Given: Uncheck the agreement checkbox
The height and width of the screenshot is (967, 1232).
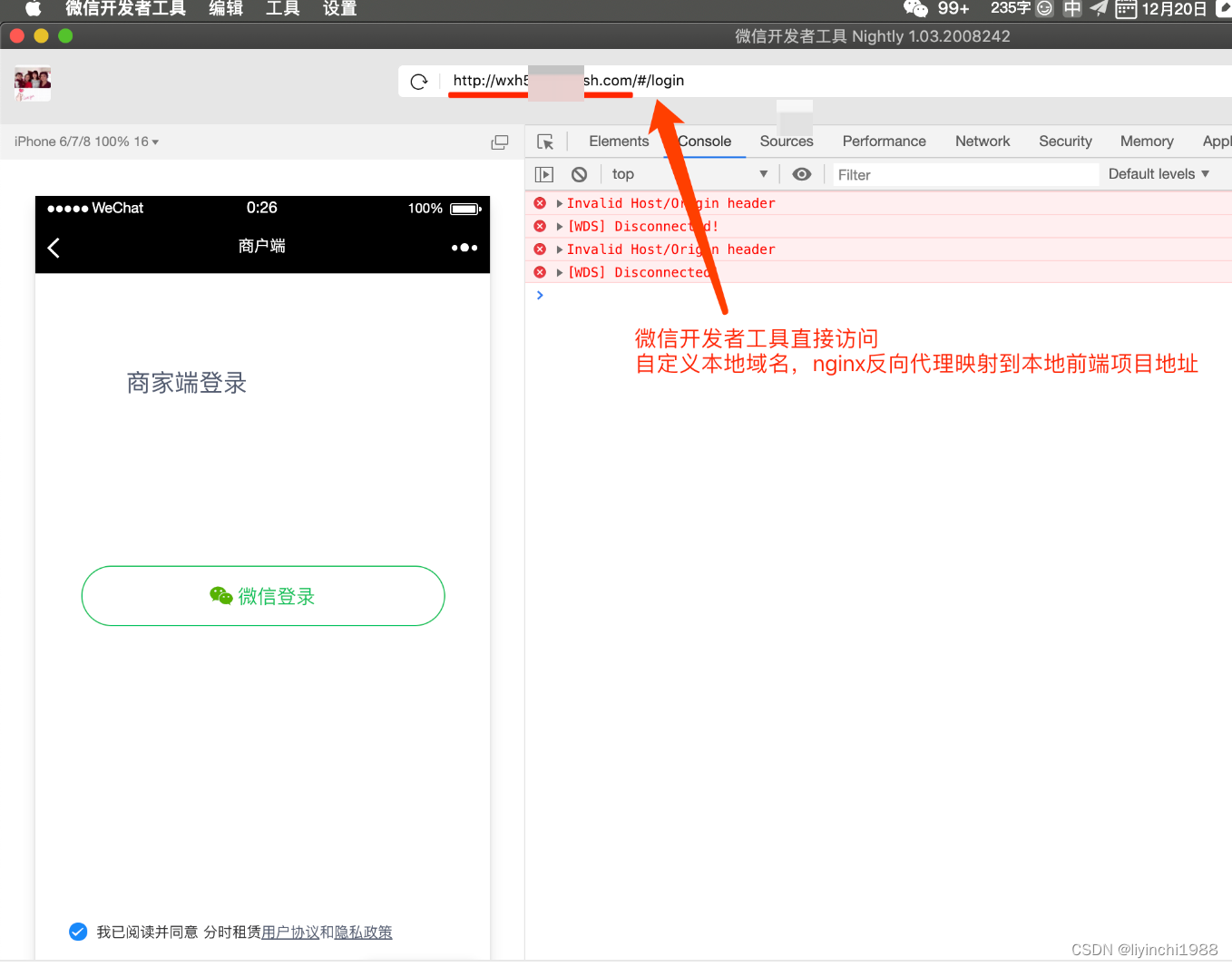Looking at the screenshot, I should click(78, 932).
